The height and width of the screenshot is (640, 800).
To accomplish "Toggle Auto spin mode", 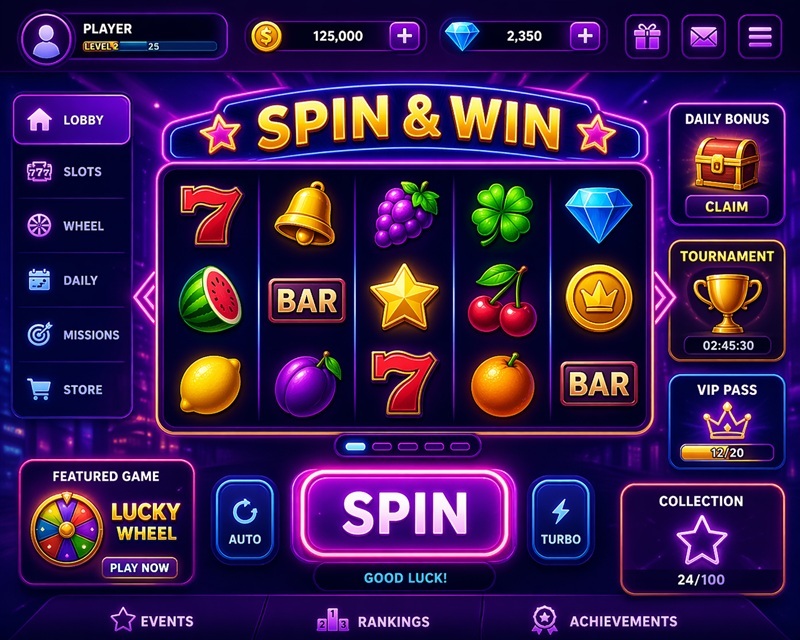I will [x=244, y=520].
